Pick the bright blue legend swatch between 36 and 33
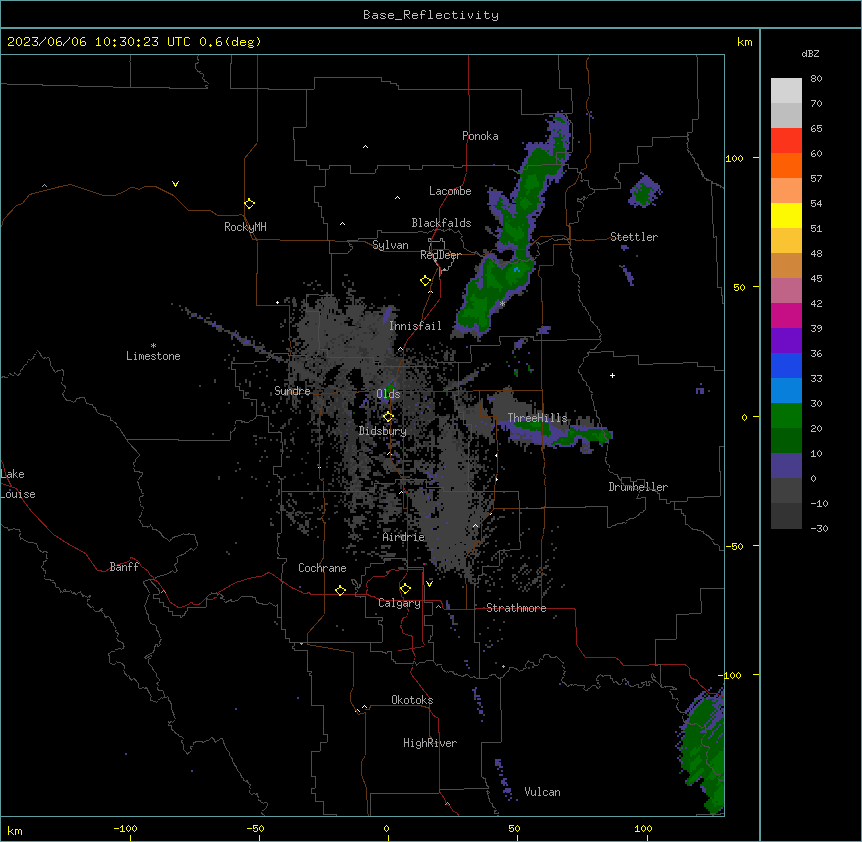 [786, 365]
